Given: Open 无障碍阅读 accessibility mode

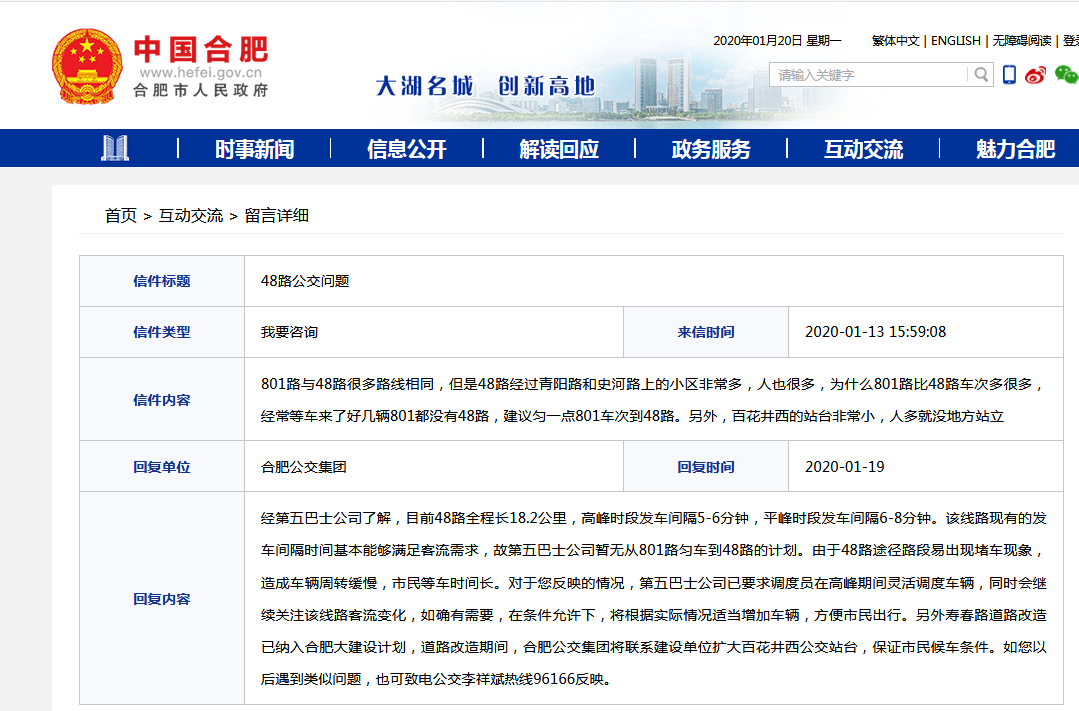Looking at the screenshot, I should [x=1022, y=41].
